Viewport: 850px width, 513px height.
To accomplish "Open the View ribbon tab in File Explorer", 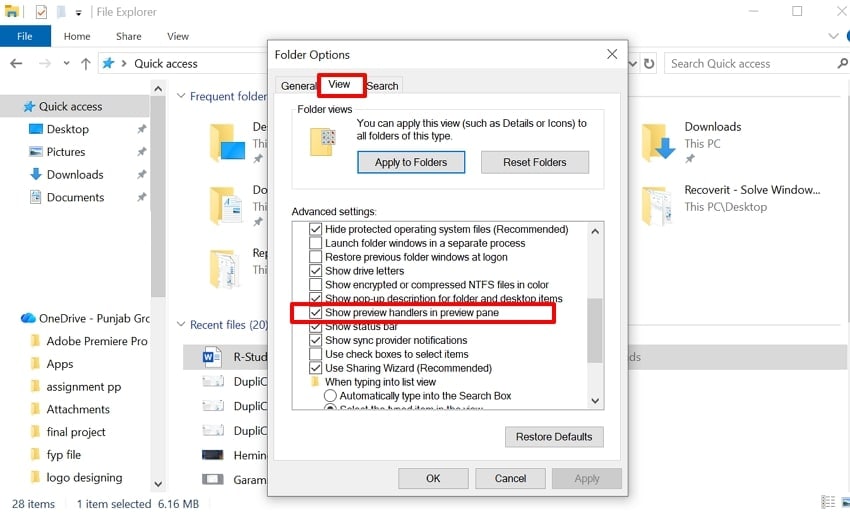I will [x=178, y=36].
